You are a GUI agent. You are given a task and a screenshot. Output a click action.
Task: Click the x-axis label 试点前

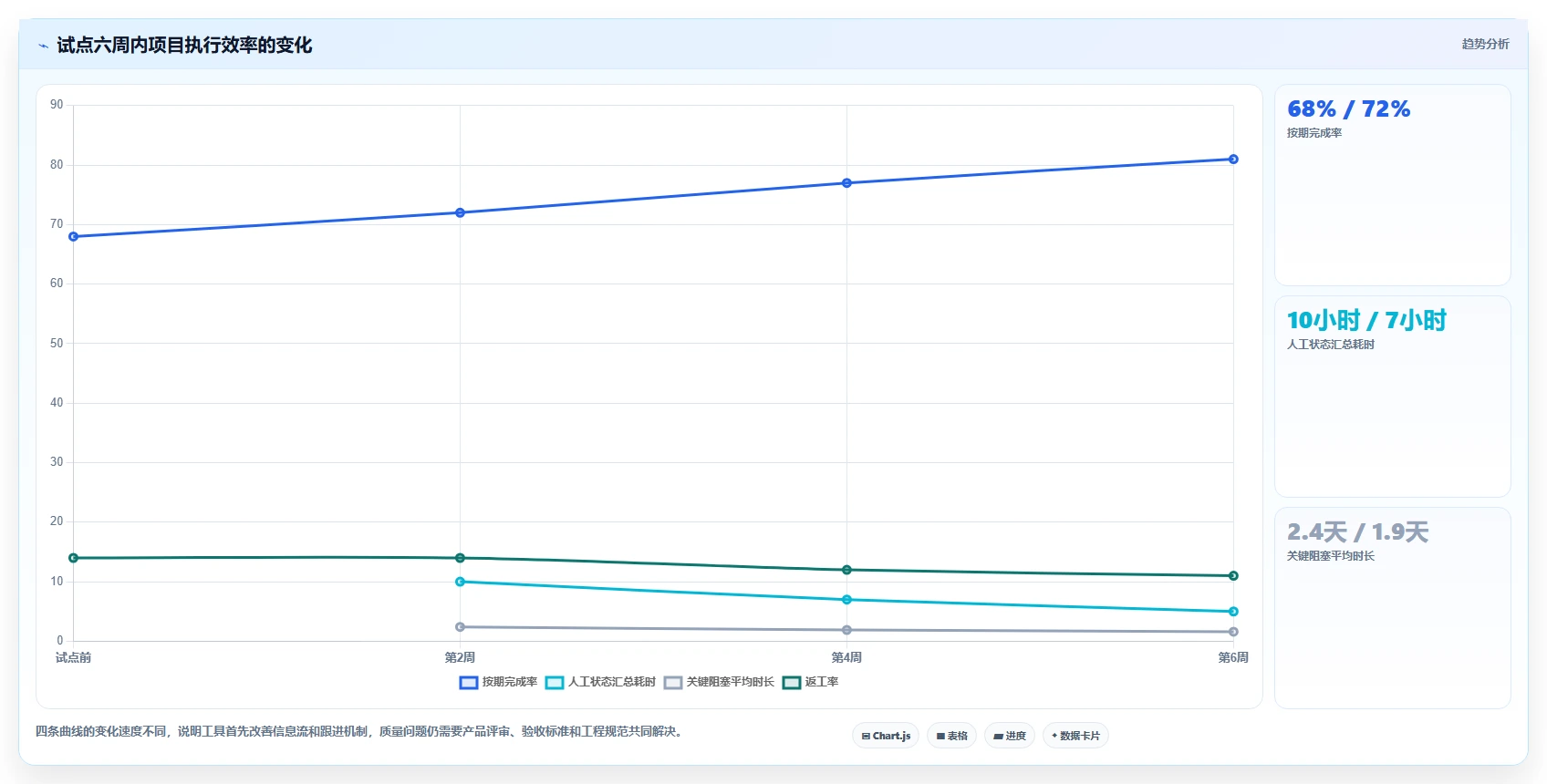coord(73,657)
